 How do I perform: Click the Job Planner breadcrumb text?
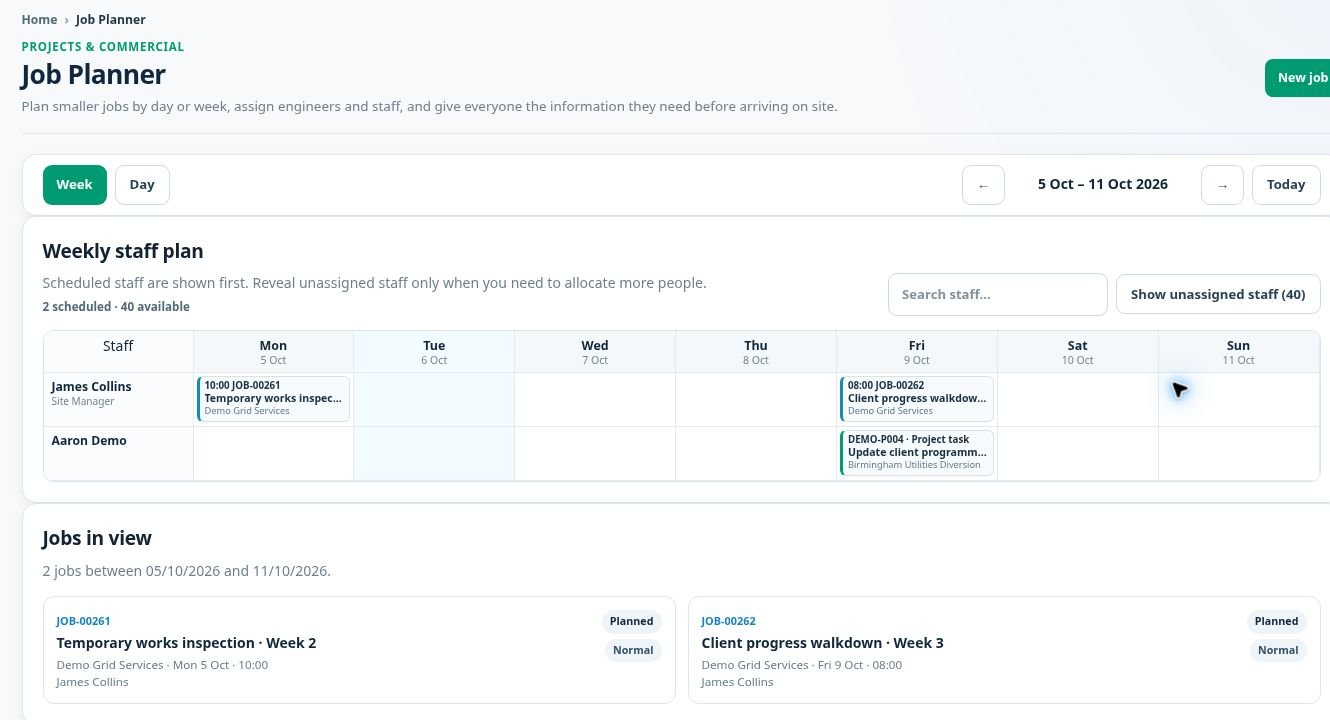point(111,19)
